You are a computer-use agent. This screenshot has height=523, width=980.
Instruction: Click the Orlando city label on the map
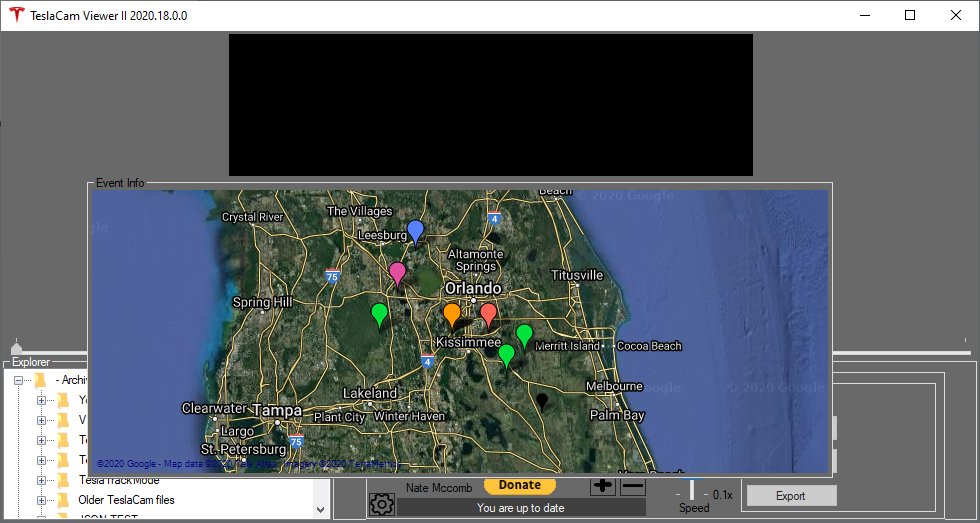(x=472, y=289)
